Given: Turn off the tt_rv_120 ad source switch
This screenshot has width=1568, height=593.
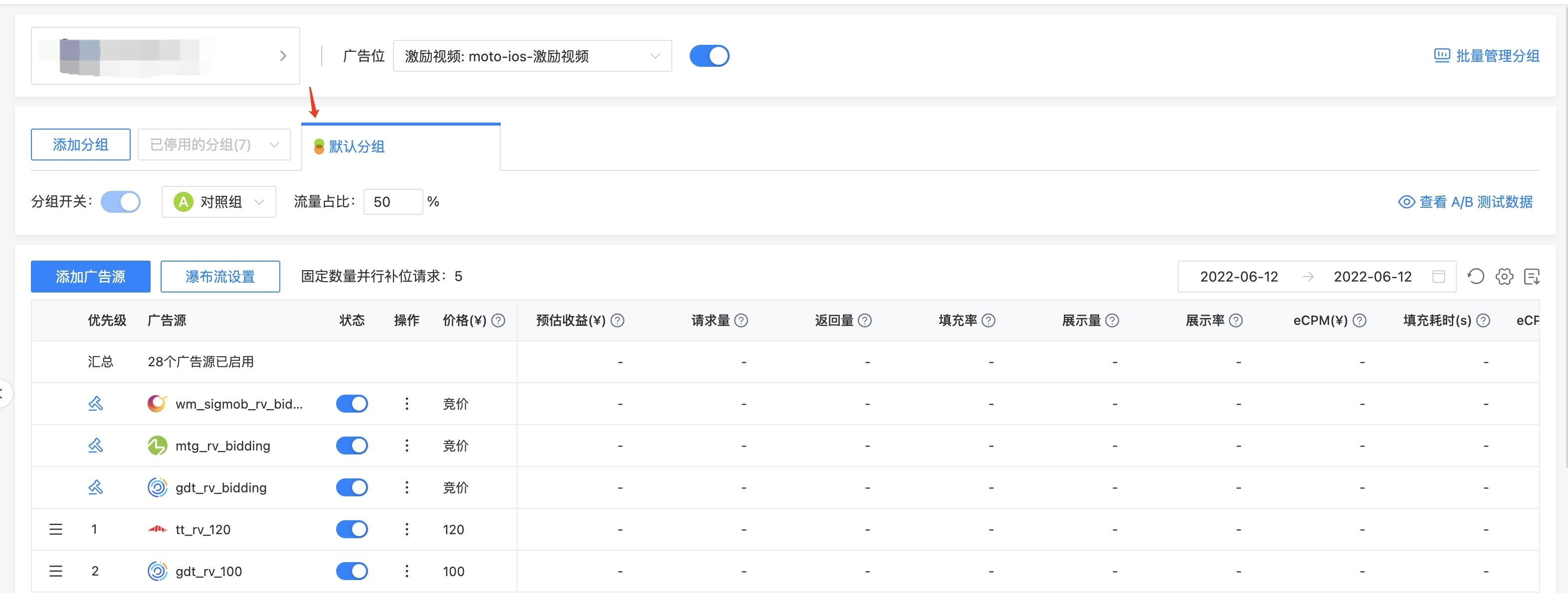Looking at the screenshot, I should pyautogui.click(x=352, y=529).
